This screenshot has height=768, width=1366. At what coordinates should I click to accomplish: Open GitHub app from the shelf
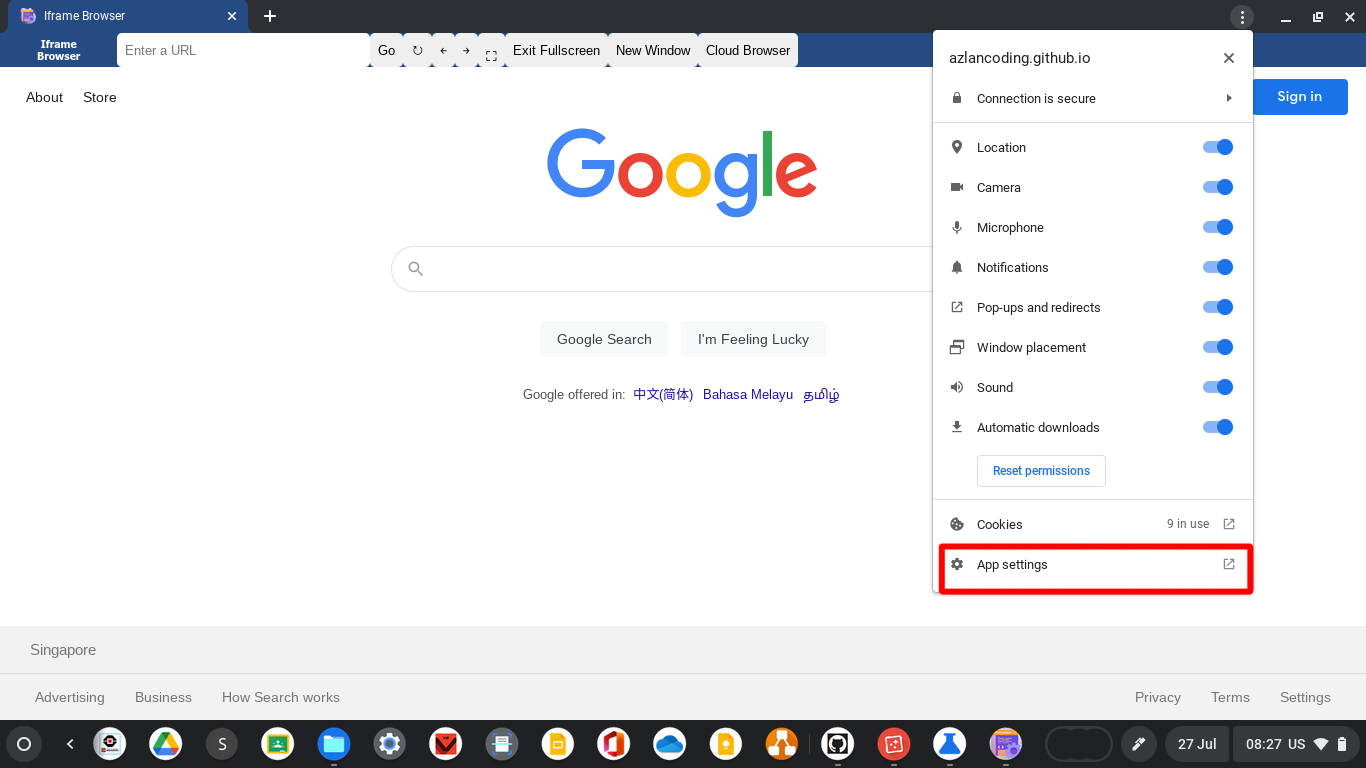838,744
